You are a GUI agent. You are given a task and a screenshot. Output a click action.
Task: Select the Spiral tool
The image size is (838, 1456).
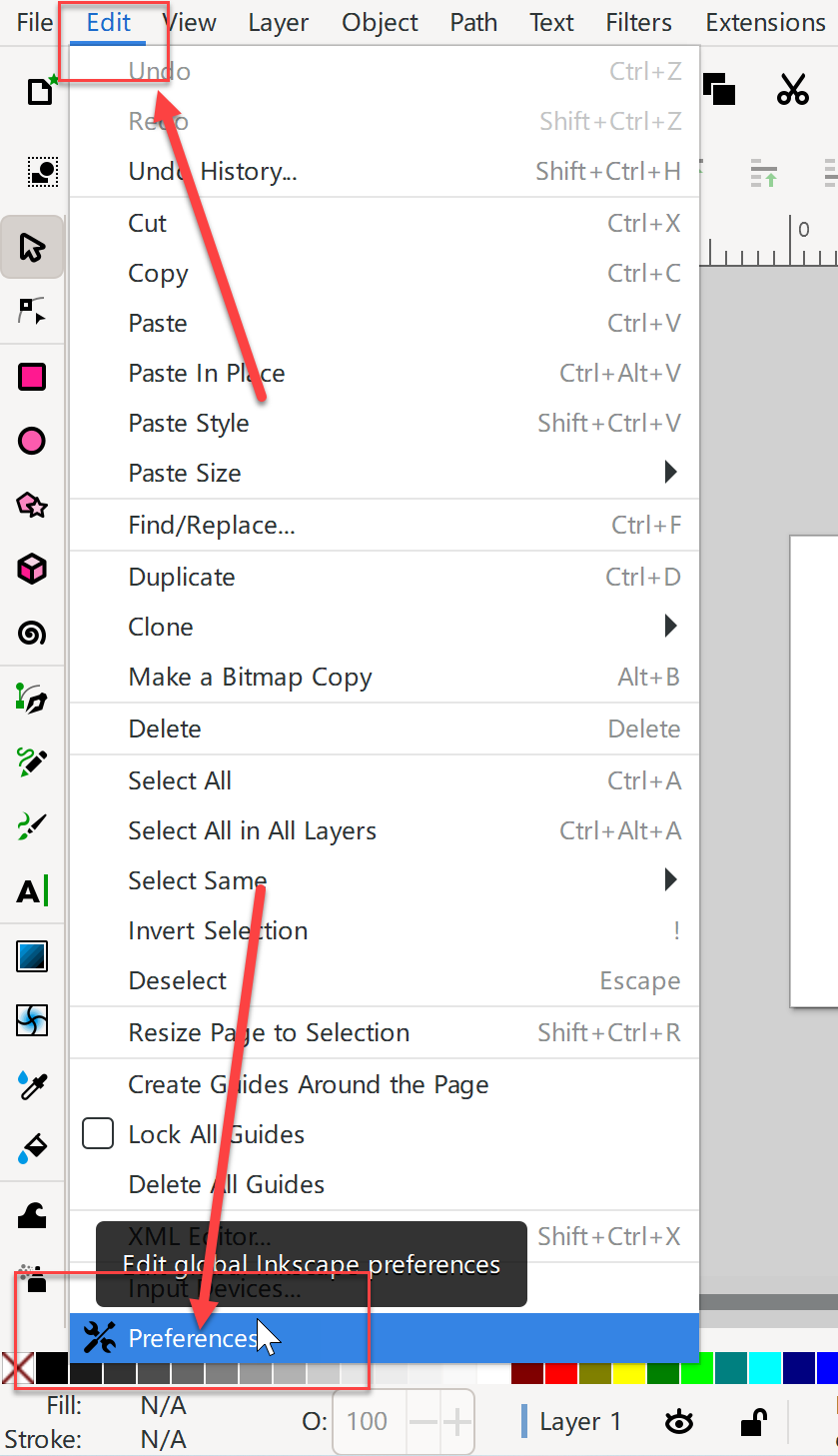pyautogui.click(x=32, y=633)
